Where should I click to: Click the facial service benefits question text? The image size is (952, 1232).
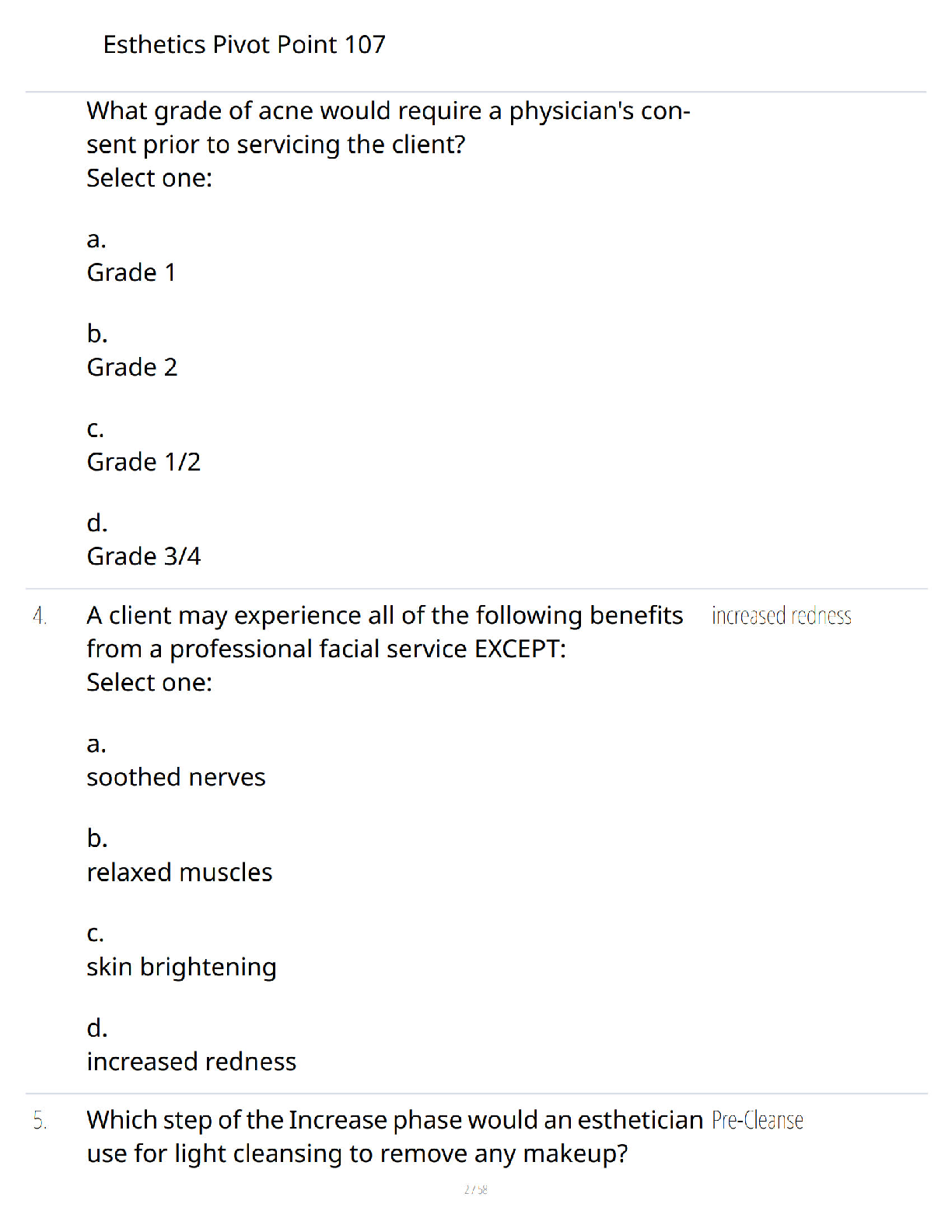[385, 632]
